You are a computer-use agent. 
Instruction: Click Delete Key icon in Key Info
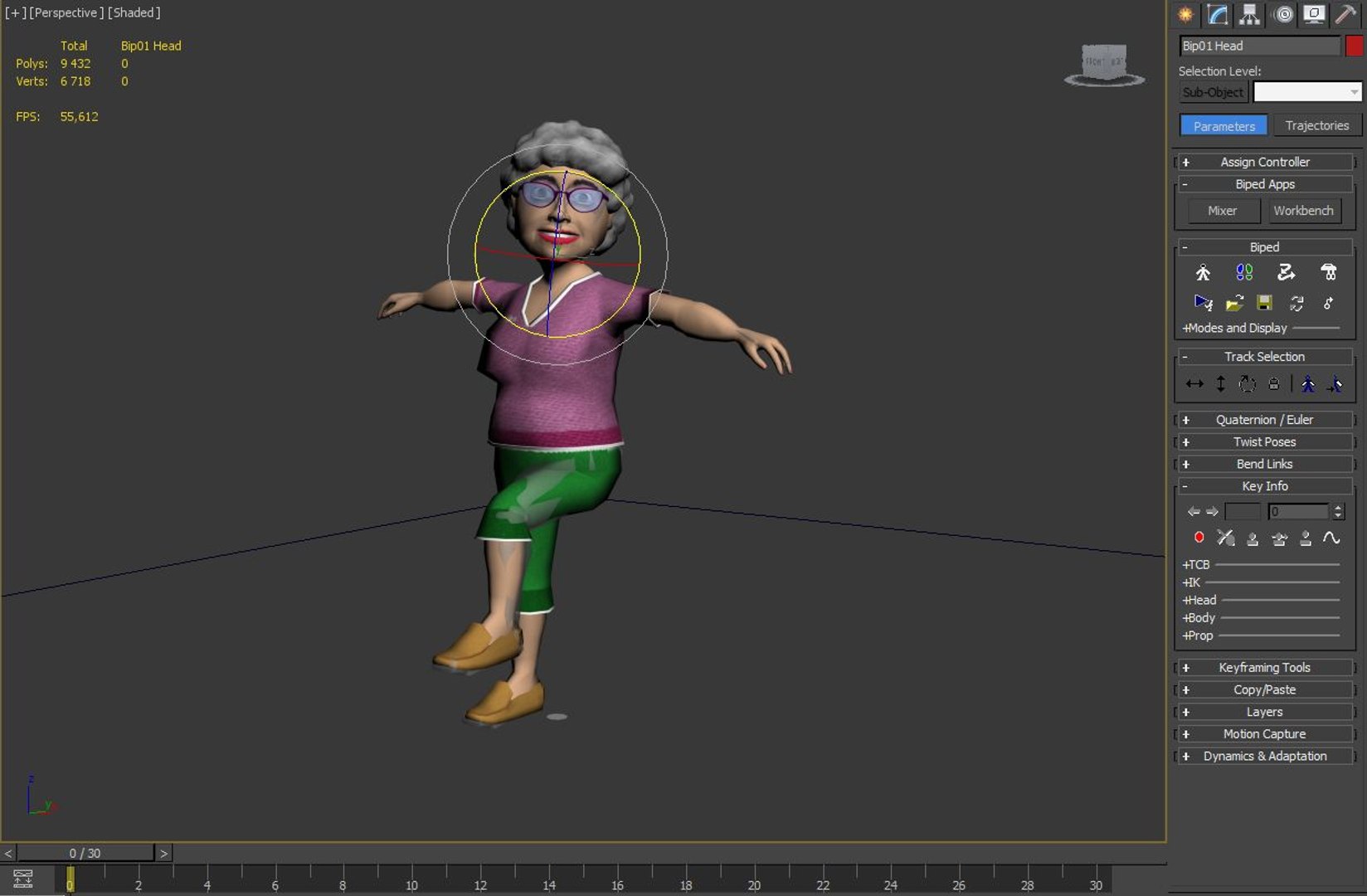1225,538
